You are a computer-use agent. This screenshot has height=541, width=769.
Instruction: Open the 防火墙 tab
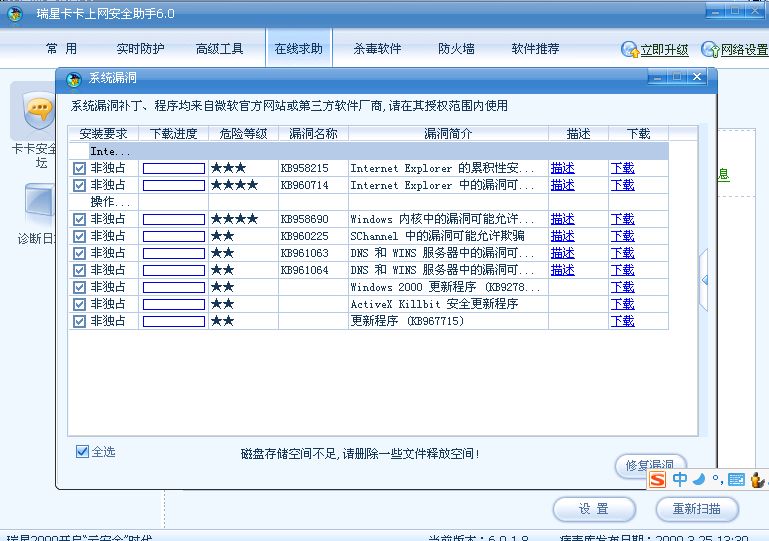457,49
